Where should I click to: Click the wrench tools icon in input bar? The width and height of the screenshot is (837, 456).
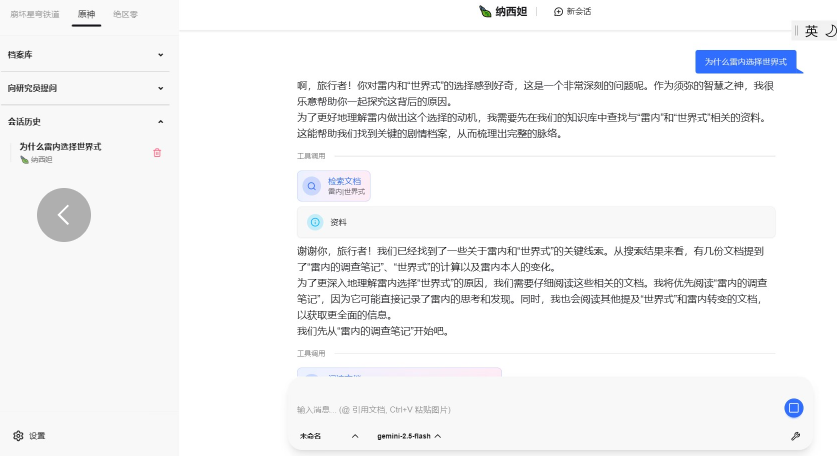coord(795,436)
